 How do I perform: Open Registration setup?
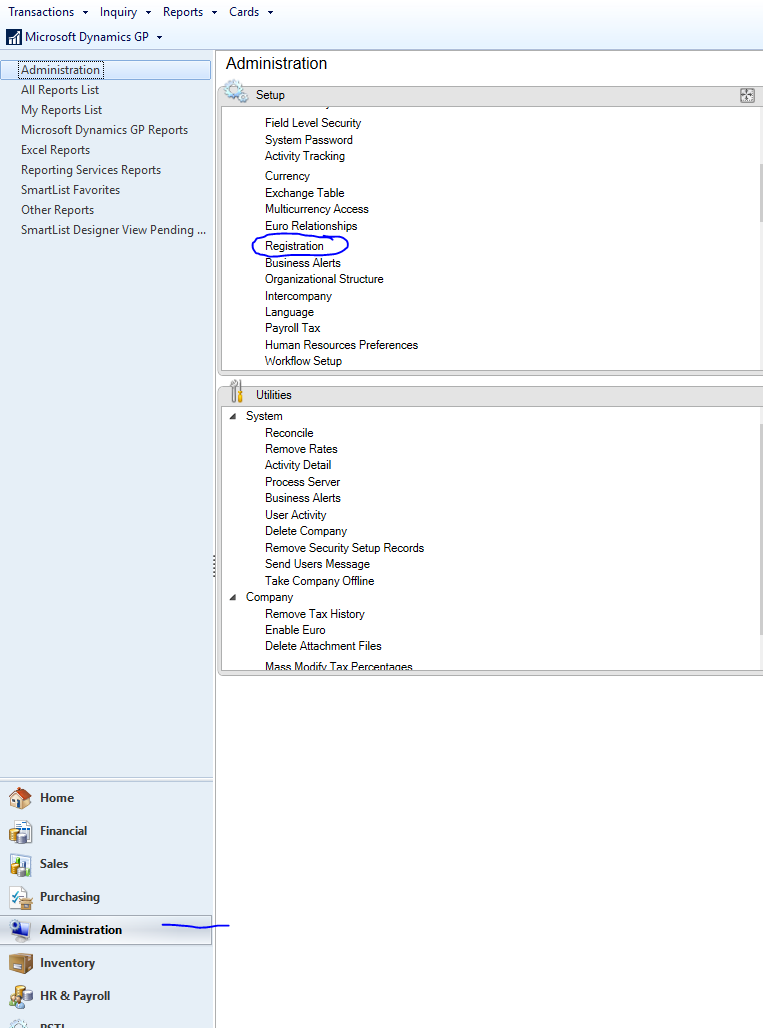point(294,246)
